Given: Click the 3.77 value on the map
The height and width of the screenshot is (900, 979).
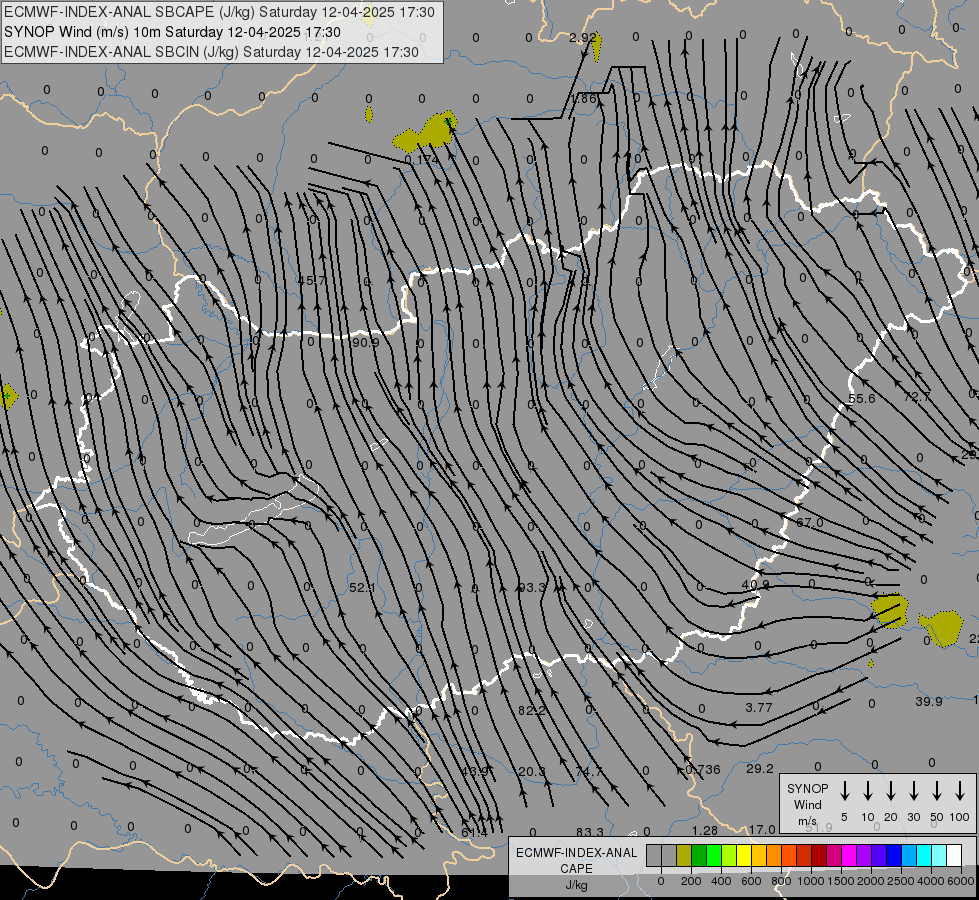Looking at the screenshot, I should (759, 708).
